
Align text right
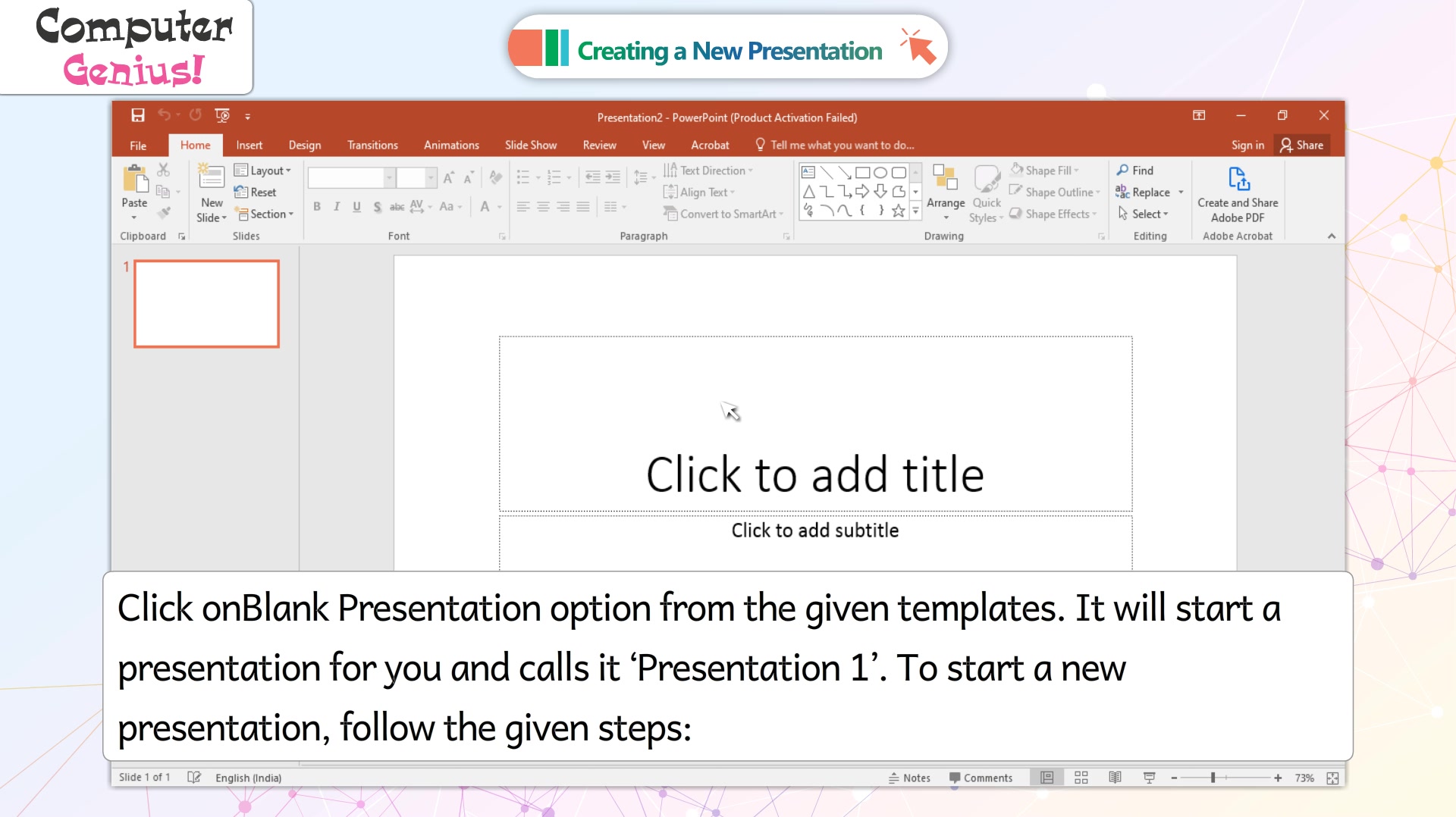point(563,207)
